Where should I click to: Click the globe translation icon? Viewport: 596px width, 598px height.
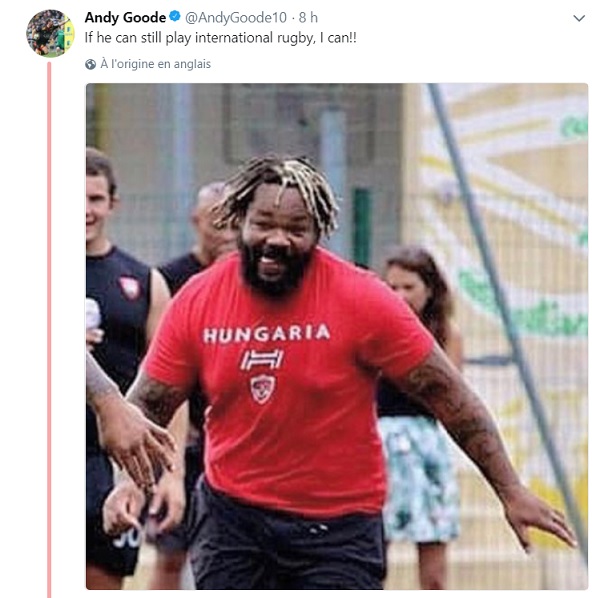90,64
